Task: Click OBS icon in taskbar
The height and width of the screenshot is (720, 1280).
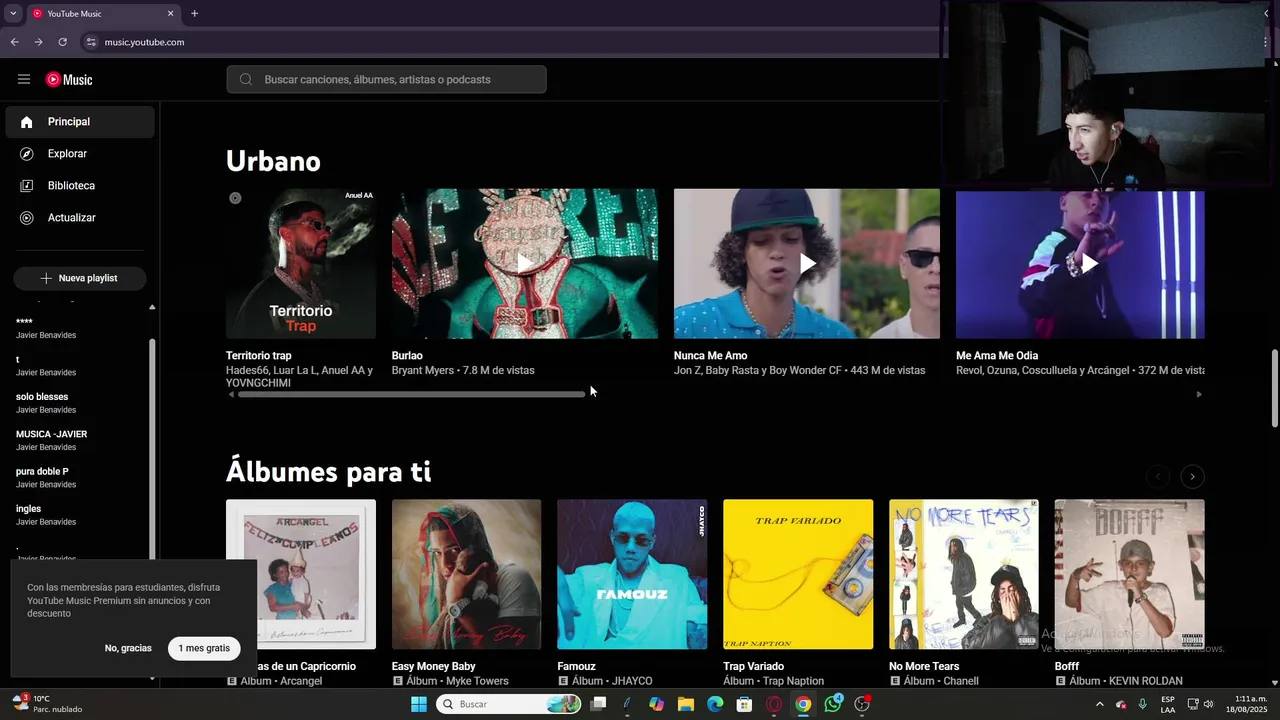Action: tap(862, 704)
